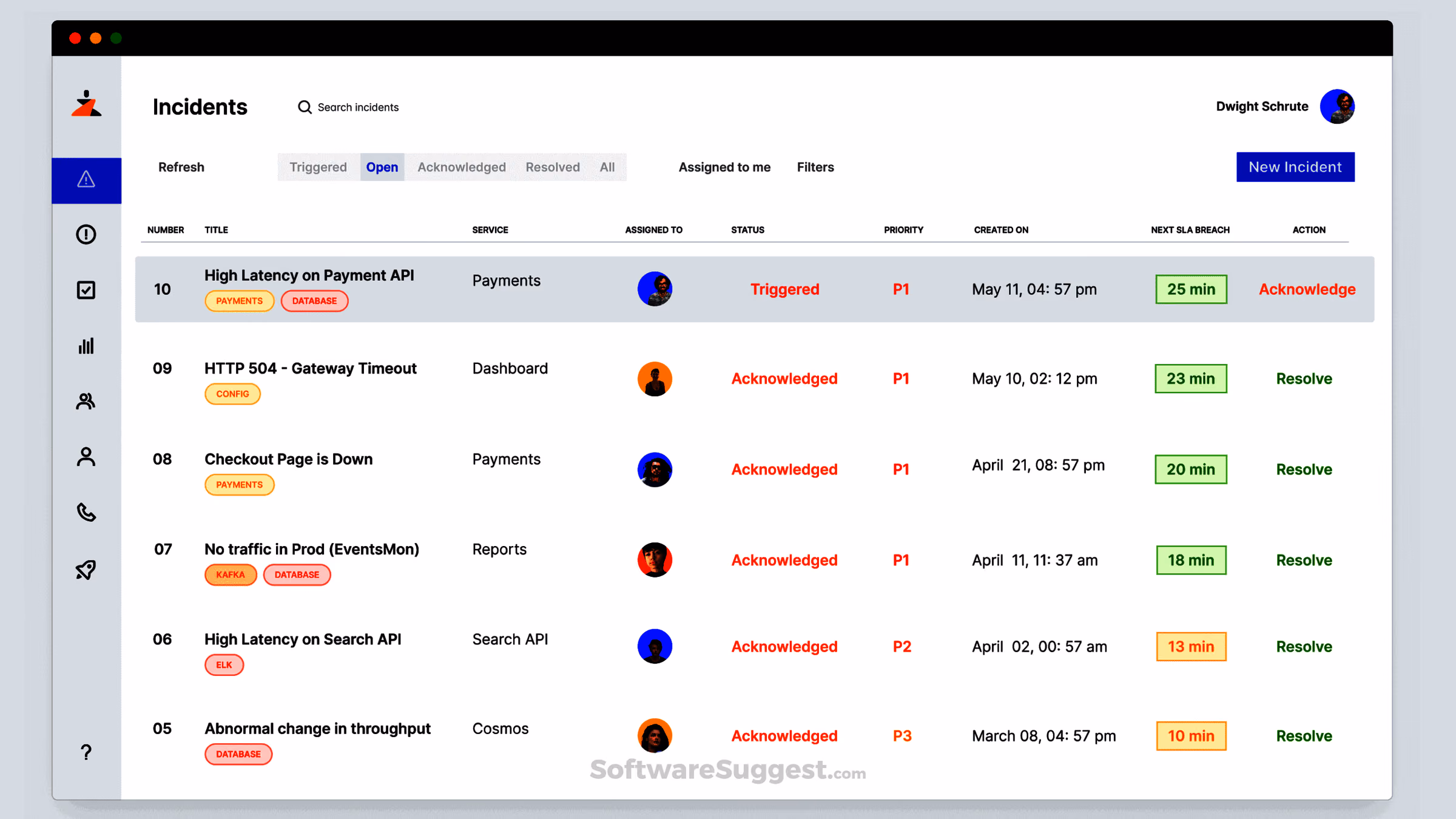Open incident Checkout Page is Down
Viewport: 1456px width, 819px height.
pos(288,459)
